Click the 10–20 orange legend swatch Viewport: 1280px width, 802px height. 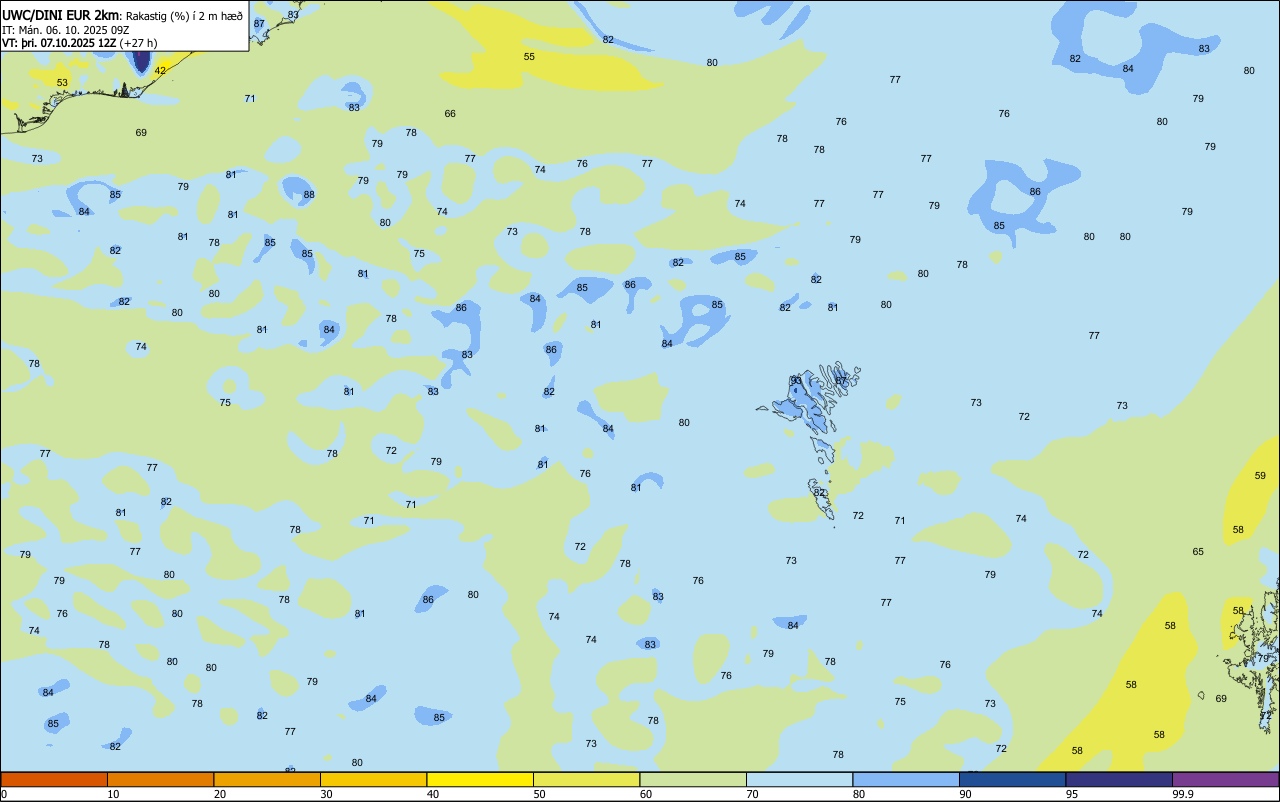[160, 779]
